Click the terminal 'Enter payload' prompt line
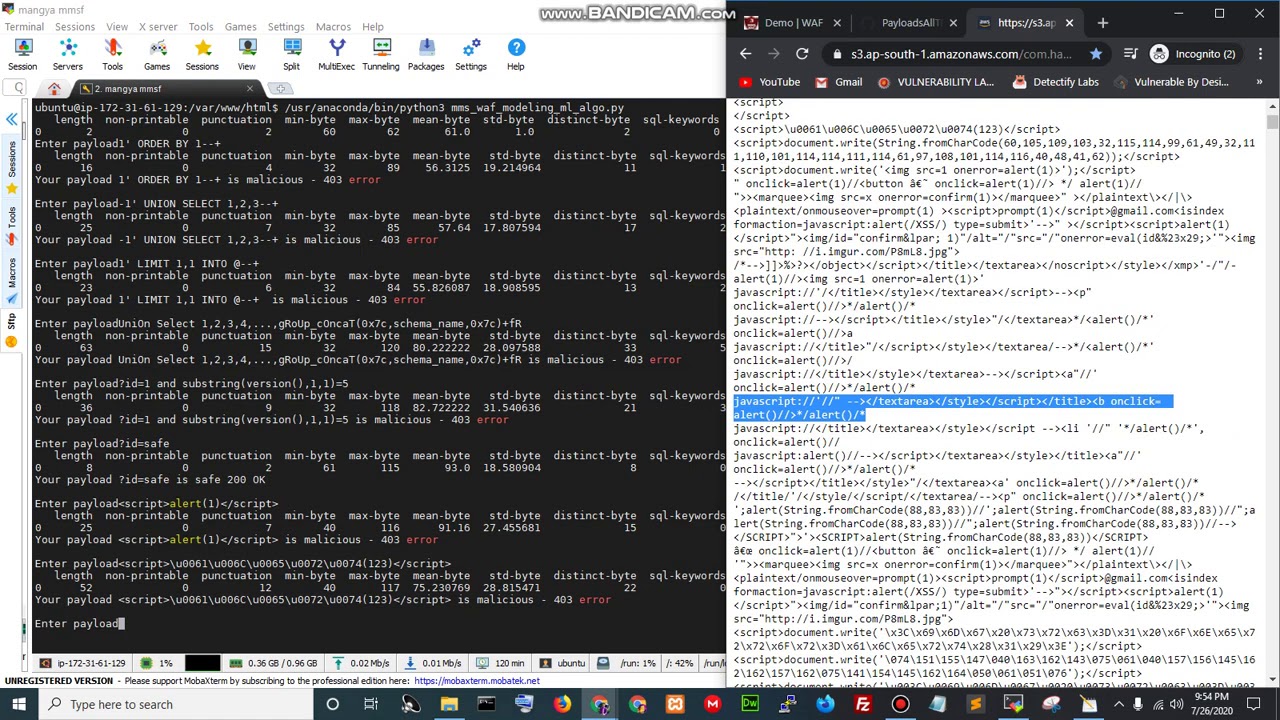Image resolution: width=1280 pixels, height=720 pixels. point(79,623)
